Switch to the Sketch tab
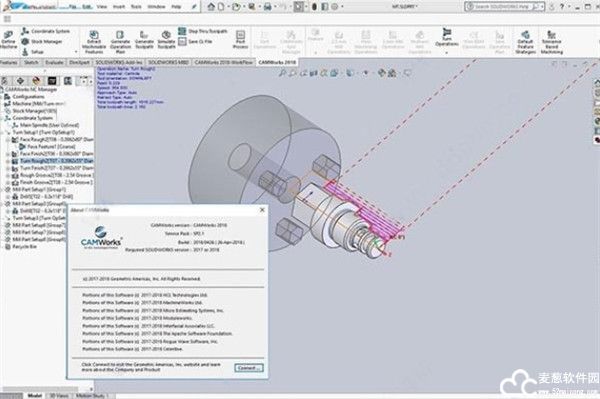 coord(31,62)
